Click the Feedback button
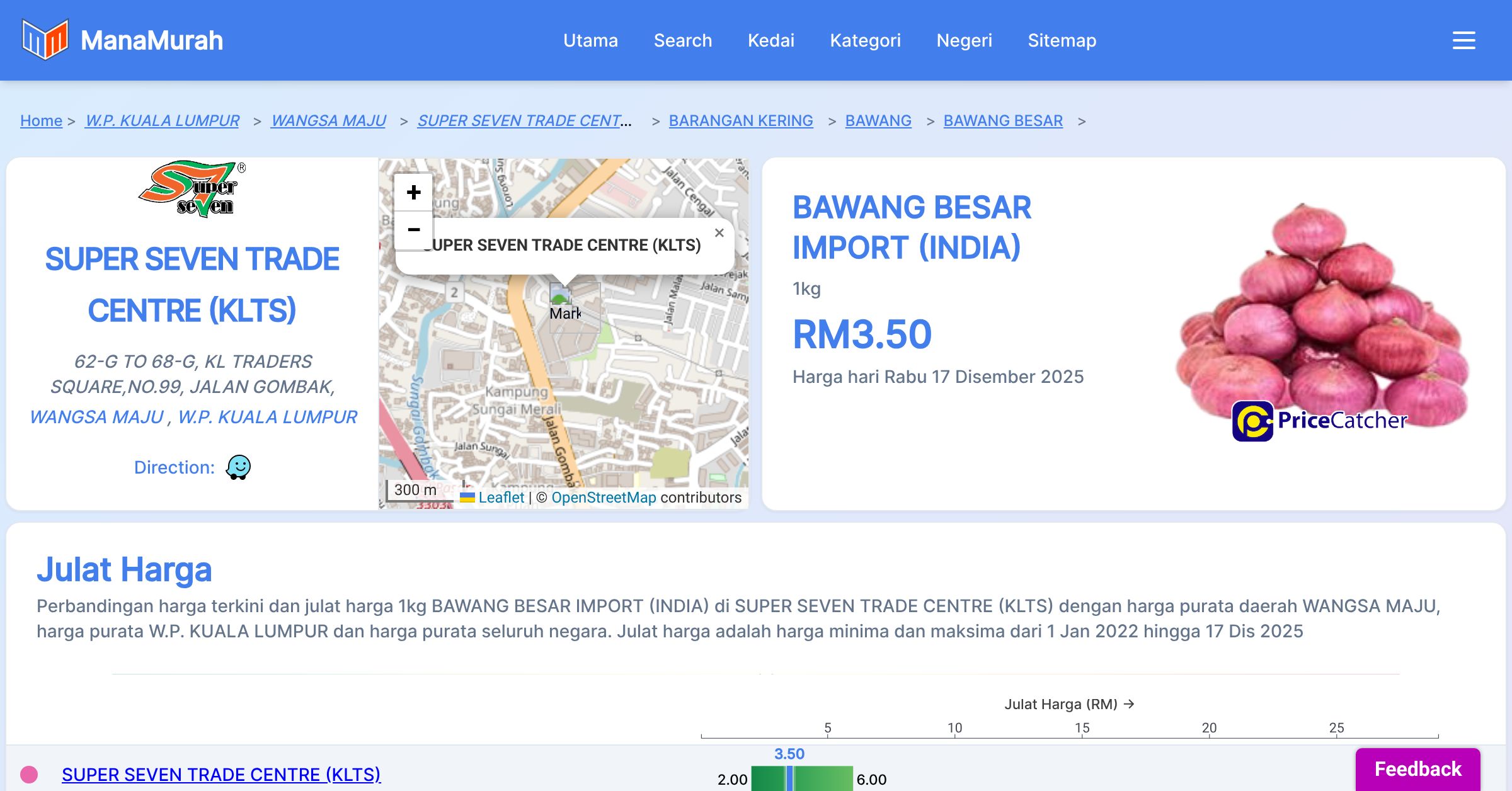Viewport: 1512px width, 791px height. tap(1417, 769)
